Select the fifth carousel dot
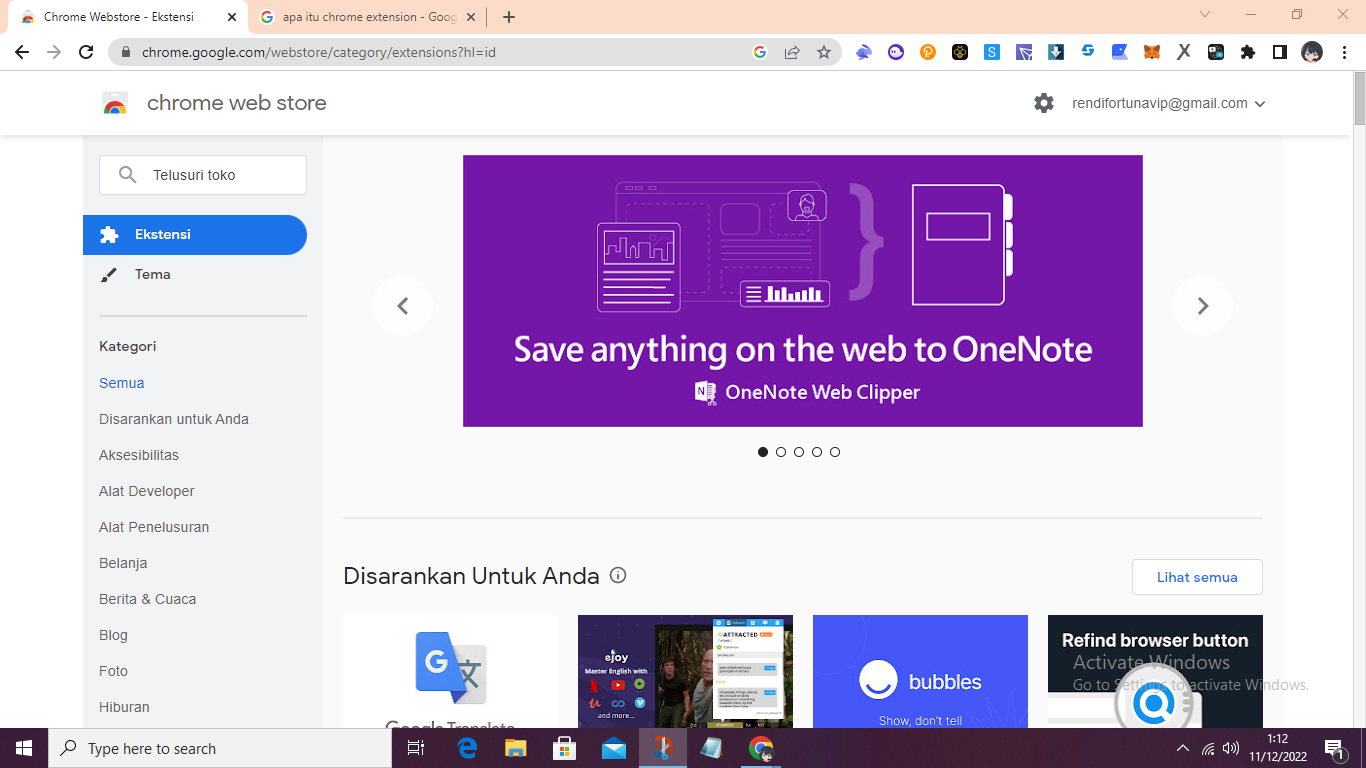Viewport: 1366px width, 768px height. (835, 452)
